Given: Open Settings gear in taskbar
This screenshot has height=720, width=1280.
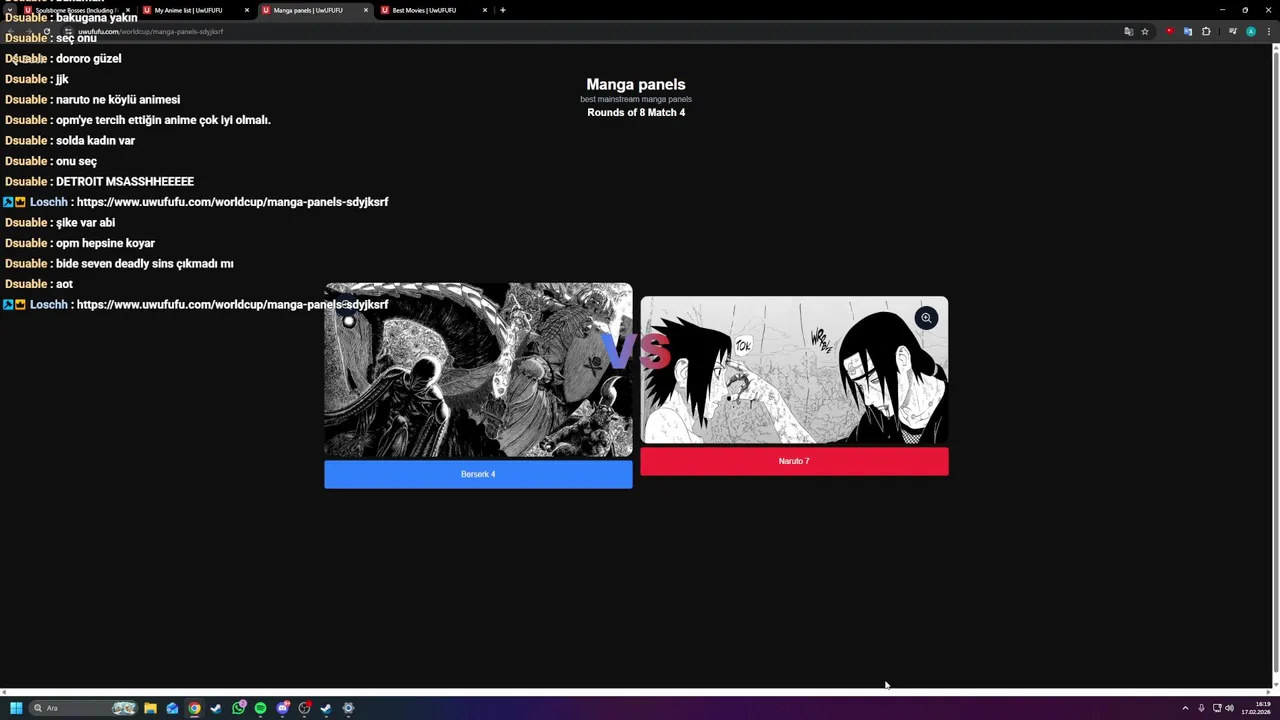Looking at the screenshot, I should point(348,708).
